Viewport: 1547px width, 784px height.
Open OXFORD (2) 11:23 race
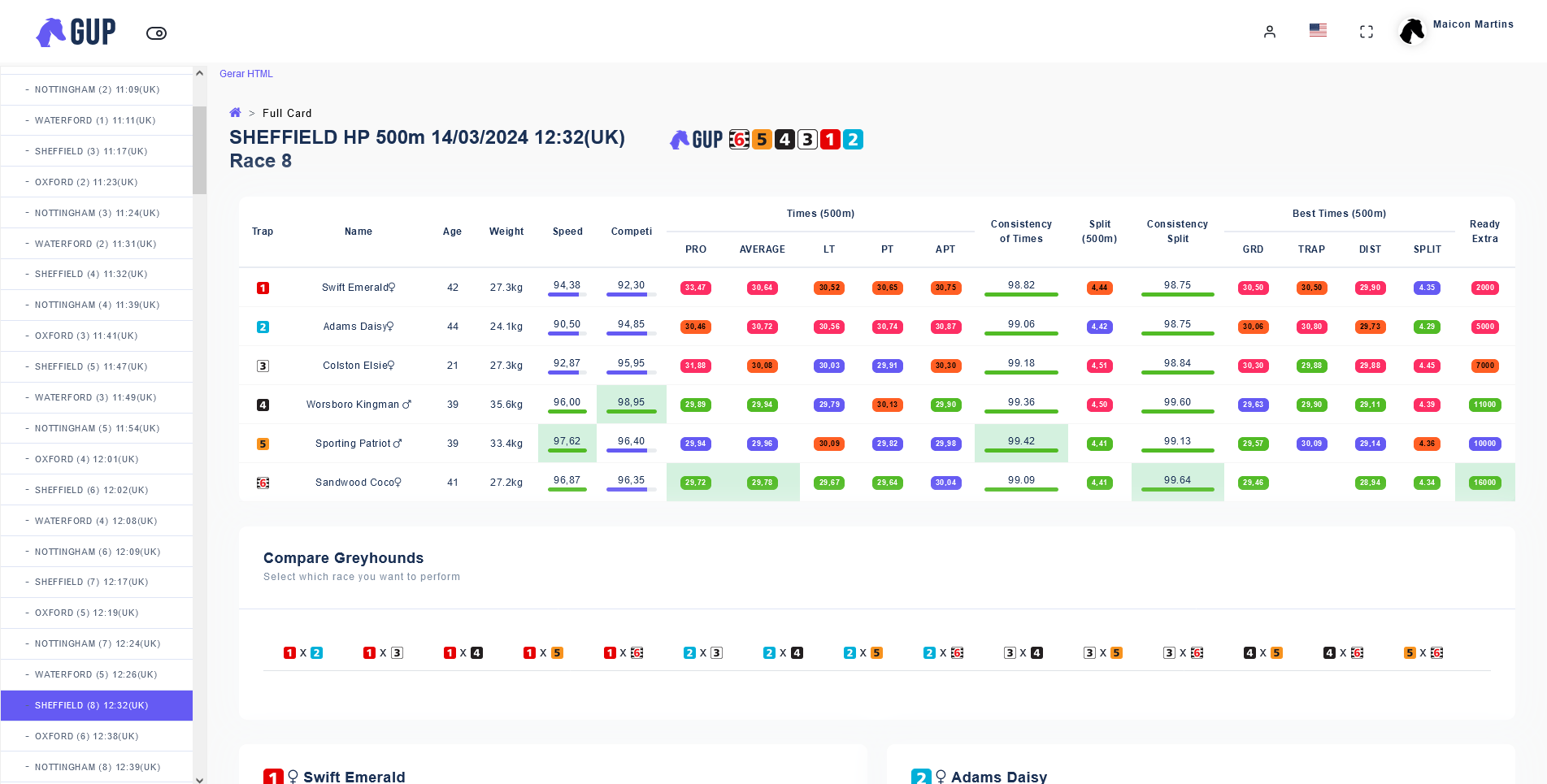coord(97,182)
